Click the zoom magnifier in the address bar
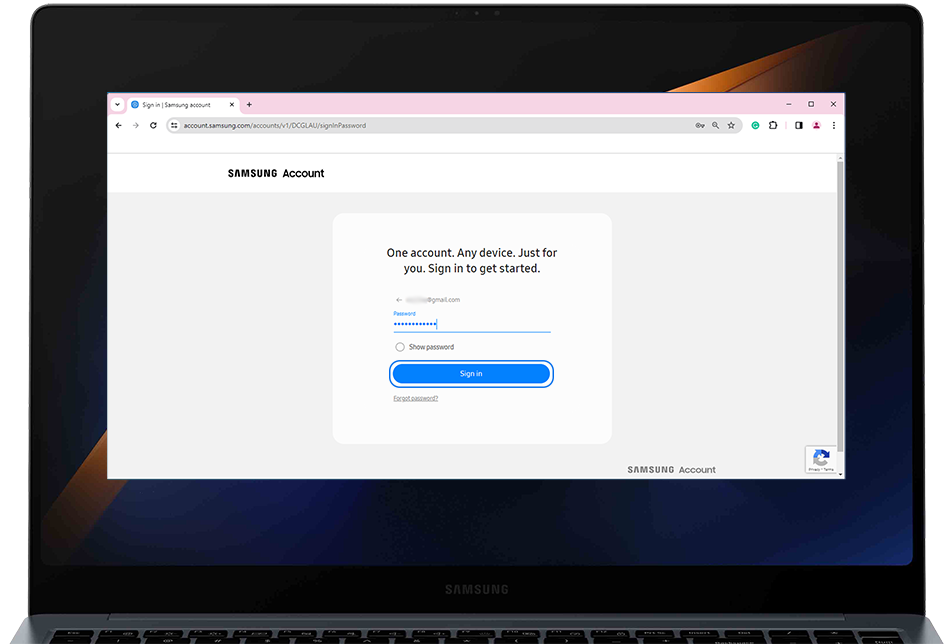Screen dimensions: 952x644 716,127
